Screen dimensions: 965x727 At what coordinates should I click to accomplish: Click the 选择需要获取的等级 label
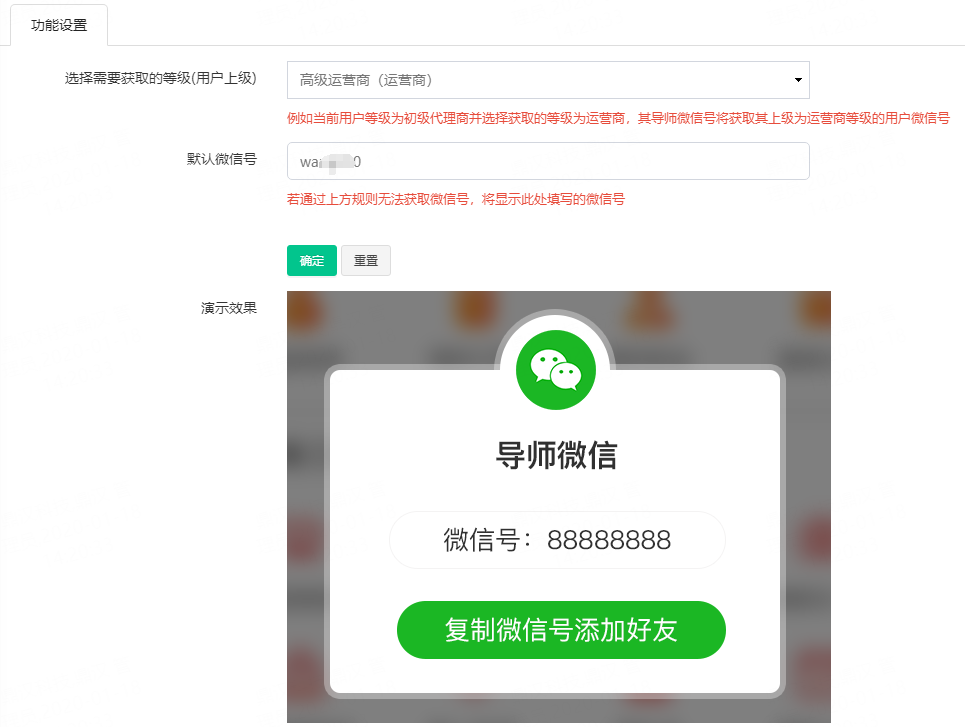(161, 78)
